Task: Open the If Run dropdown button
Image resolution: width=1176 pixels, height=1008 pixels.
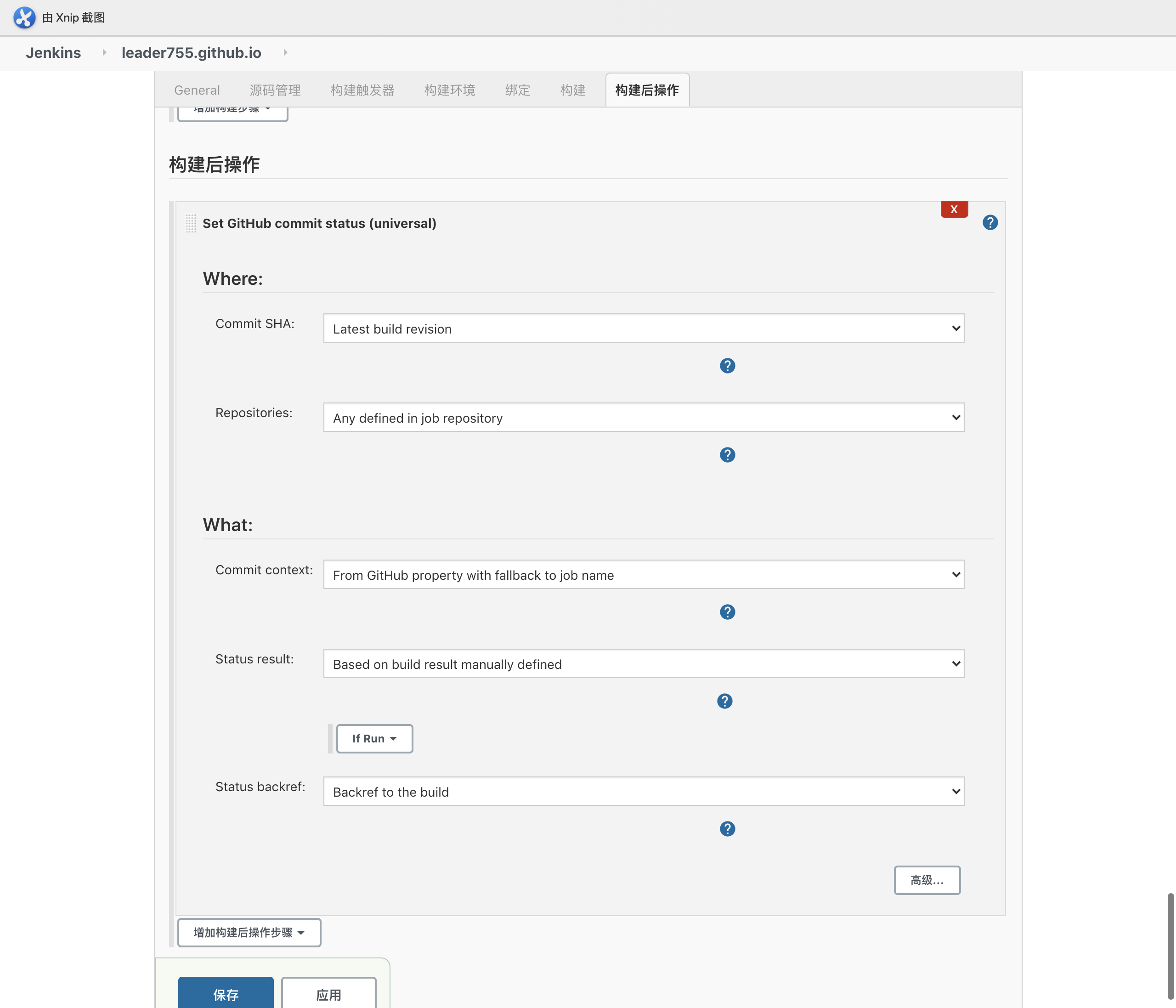Action: 374,738
